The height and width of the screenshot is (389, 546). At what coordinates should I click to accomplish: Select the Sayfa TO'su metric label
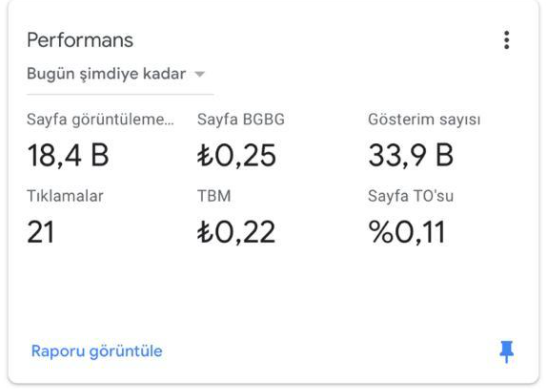[411, 196]
